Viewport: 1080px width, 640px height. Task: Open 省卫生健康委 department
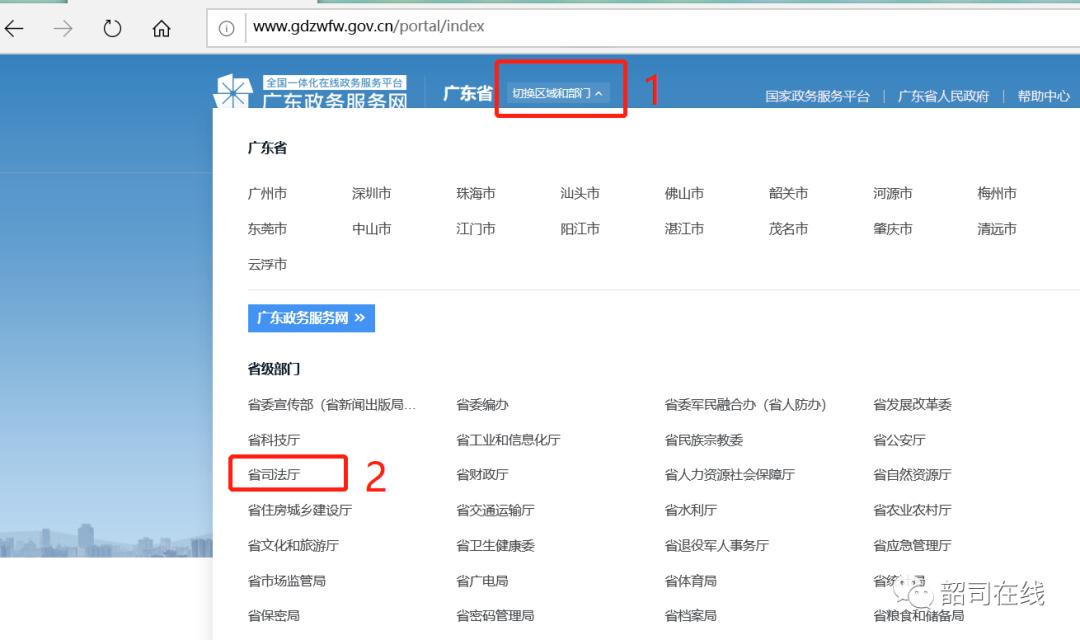tap(495, 546)
